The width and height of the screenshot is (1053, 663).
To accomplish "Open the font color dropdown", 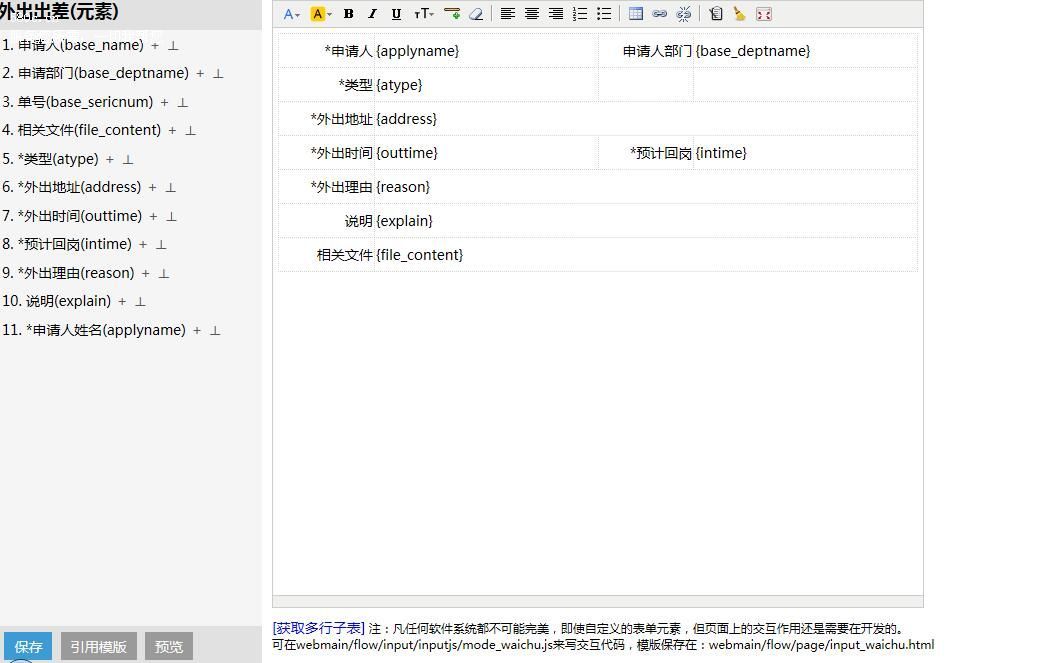I will (292, 14).
